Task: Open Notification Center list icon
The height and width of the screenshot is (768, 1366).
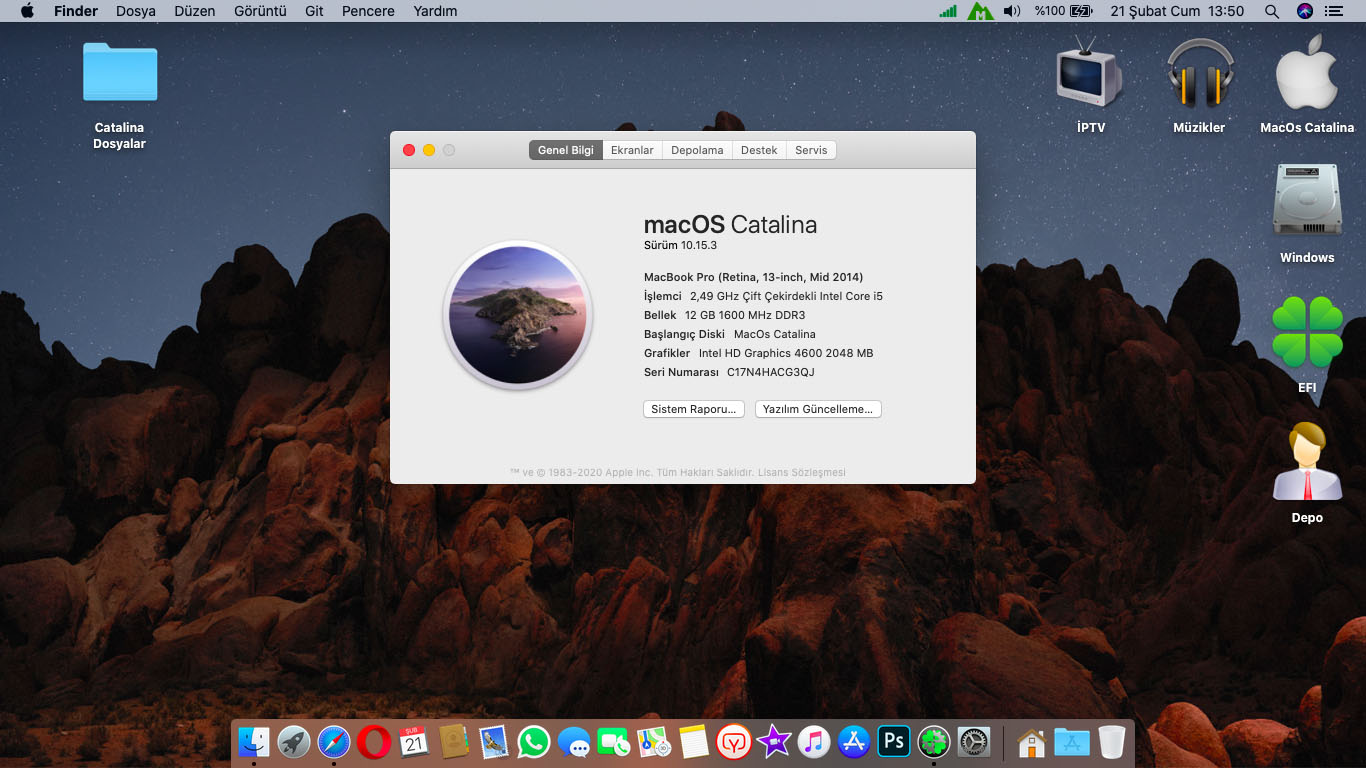Action: point(1333,11)
